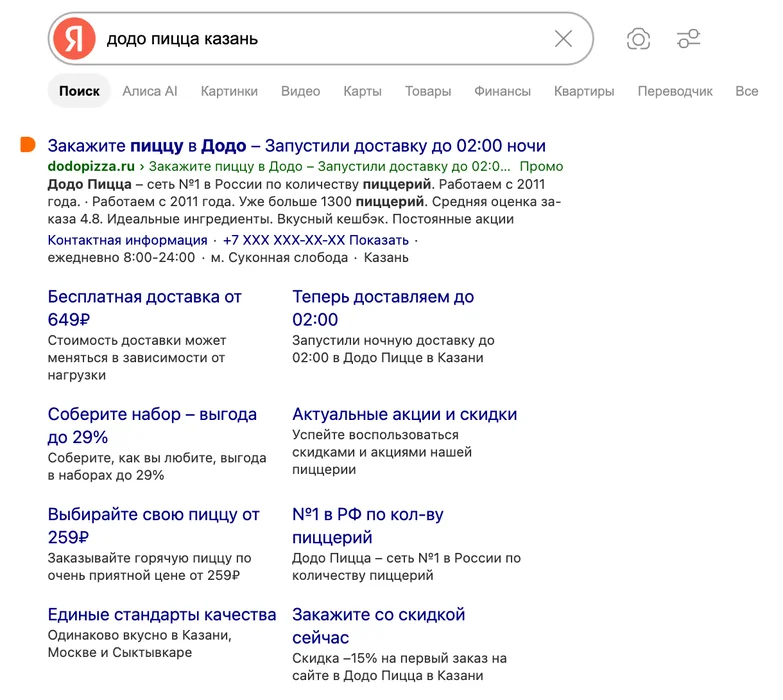Open Соберите набор – выгода до 29% link
This screenshot has height=700, width=783.
[152, 425]
